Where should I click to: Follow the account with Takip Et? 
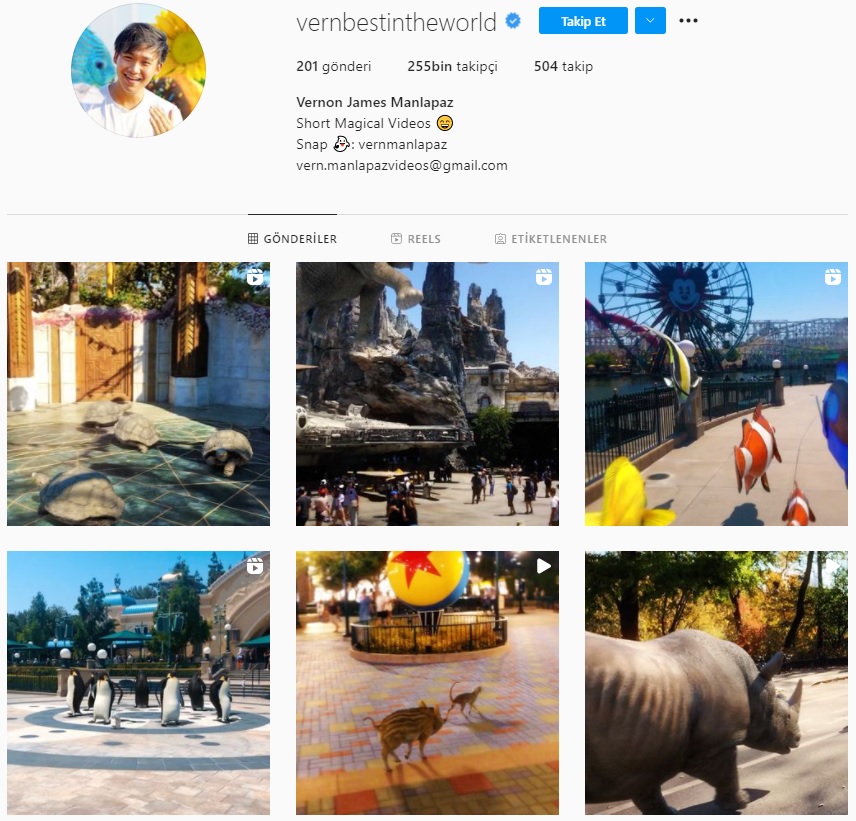click(583, 21)
